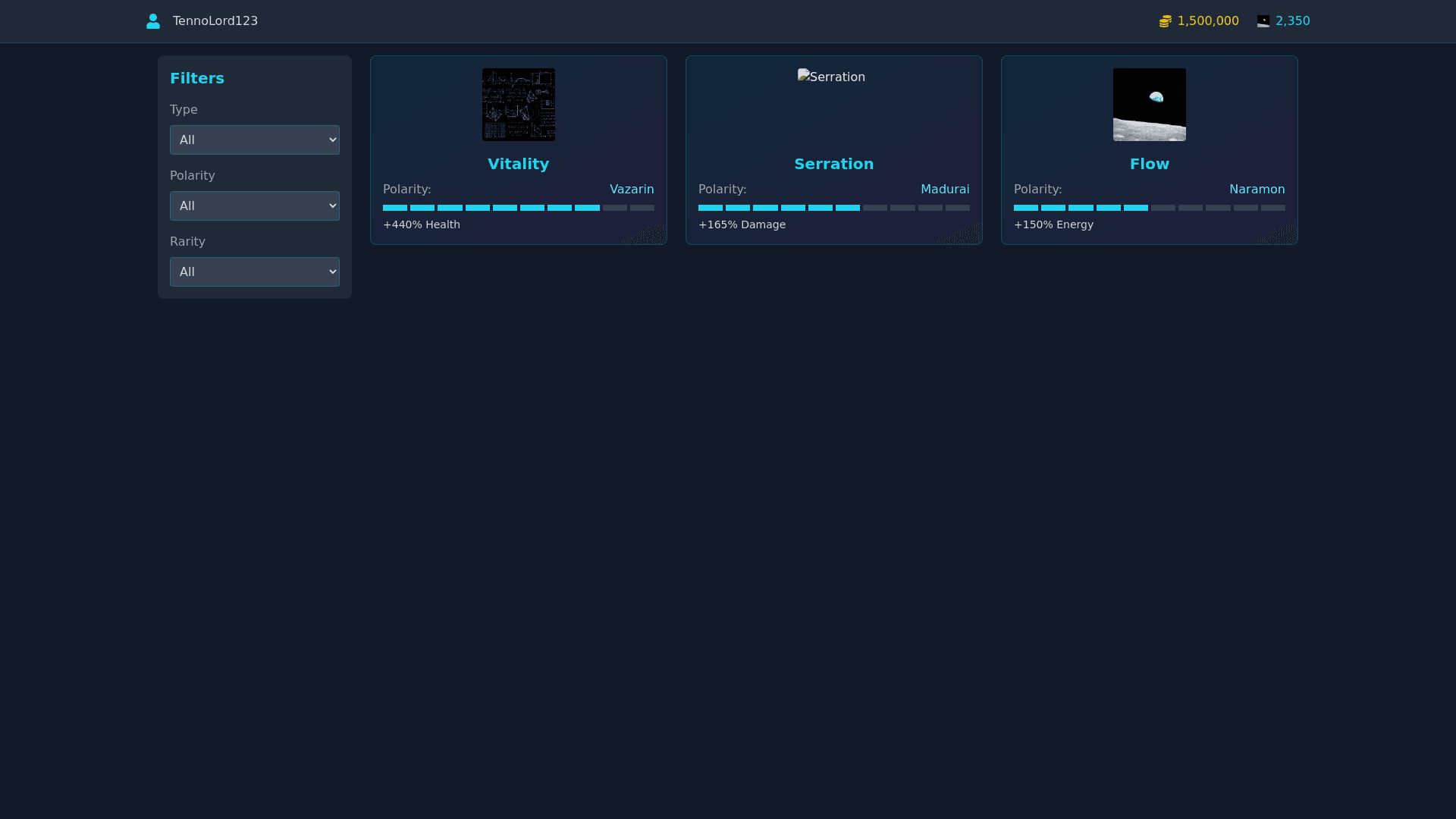Click the platinum currency icon

coord(1263,21)
